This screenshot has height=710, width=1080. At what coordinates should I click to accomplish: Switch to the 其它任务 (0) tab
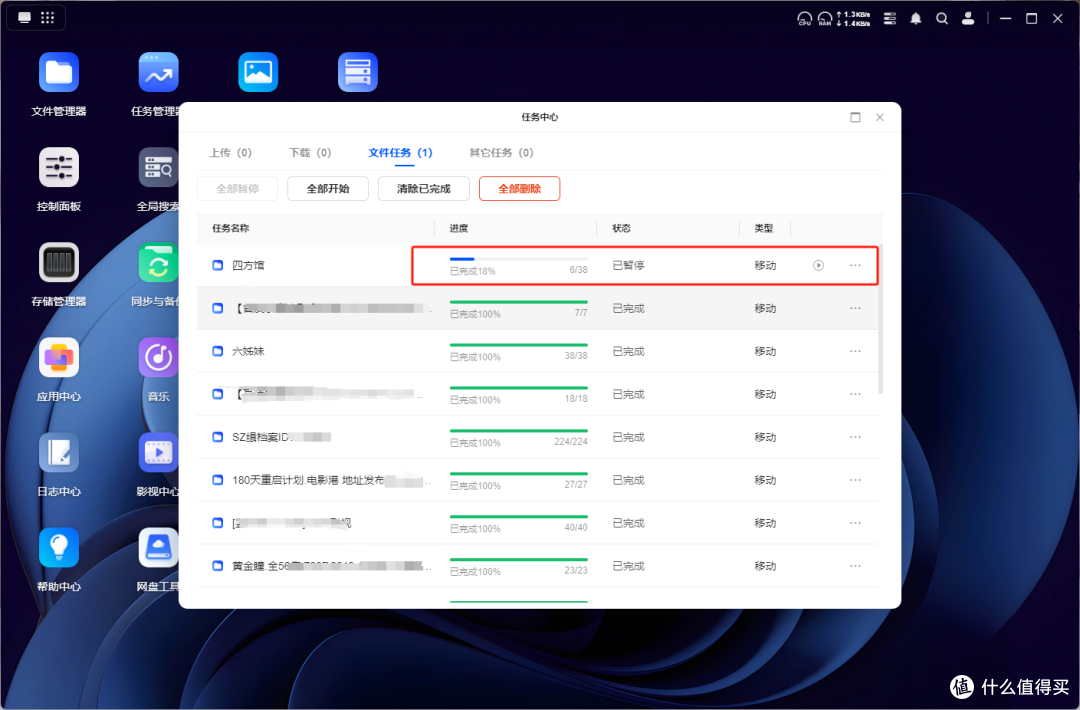(x=501, y=153)
